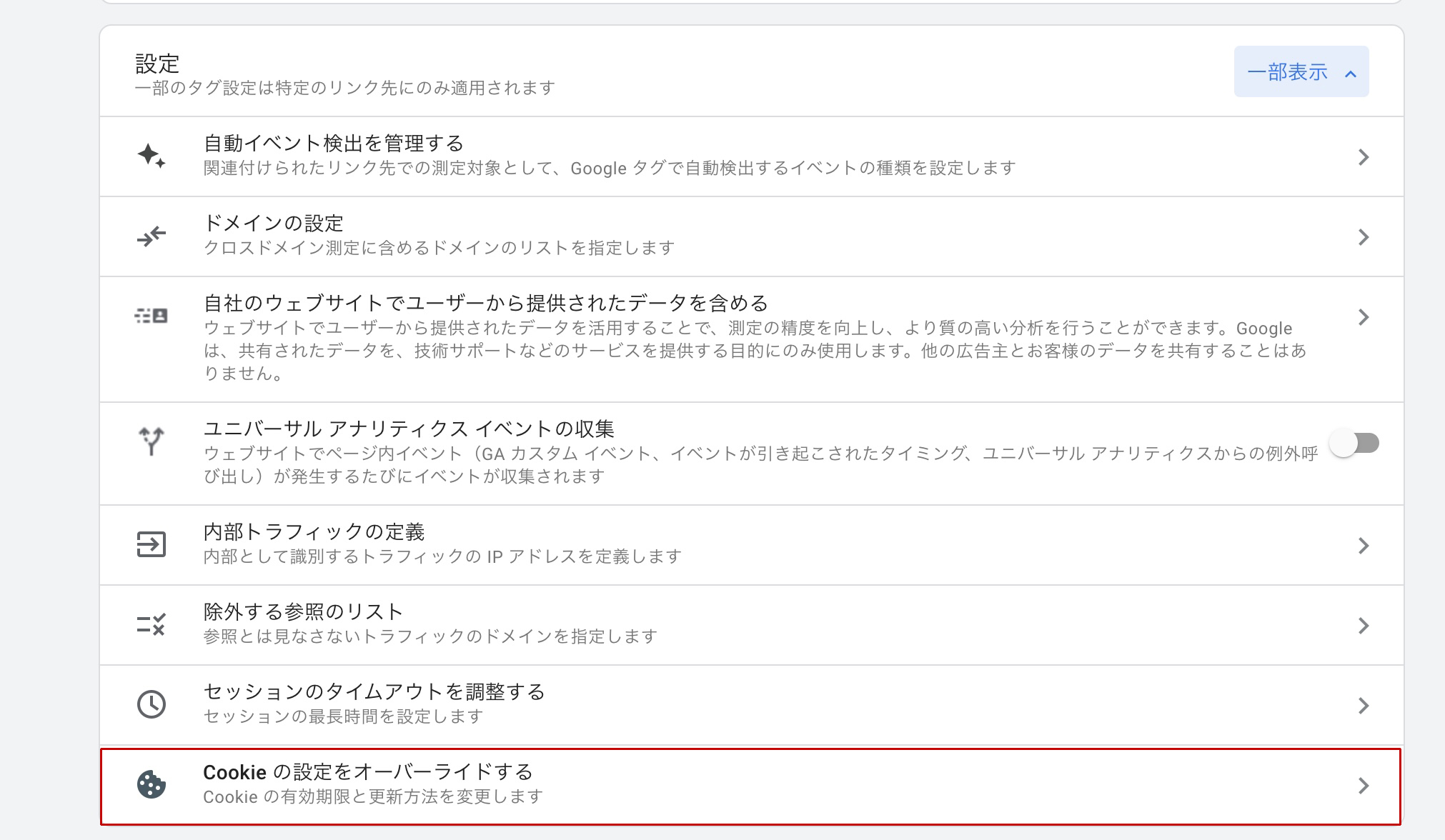Image resolution: width=1445 pixels, height=840 pixels.
Task: Click description 関連付けられたリンク先での測定対象
Action: 610,168
